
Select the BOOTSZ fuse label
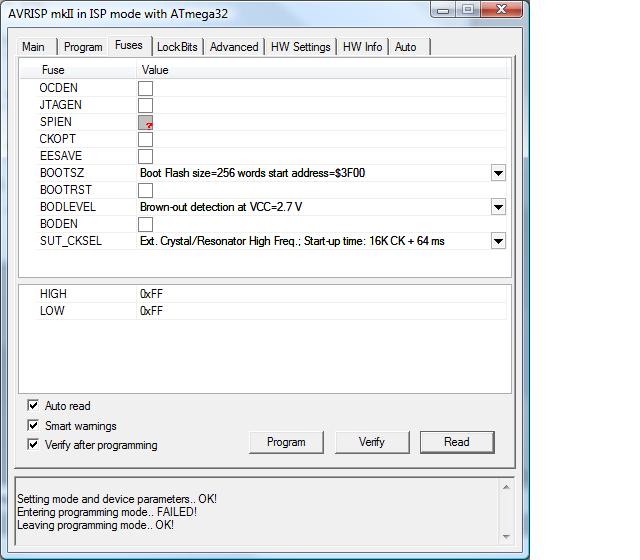62,173
